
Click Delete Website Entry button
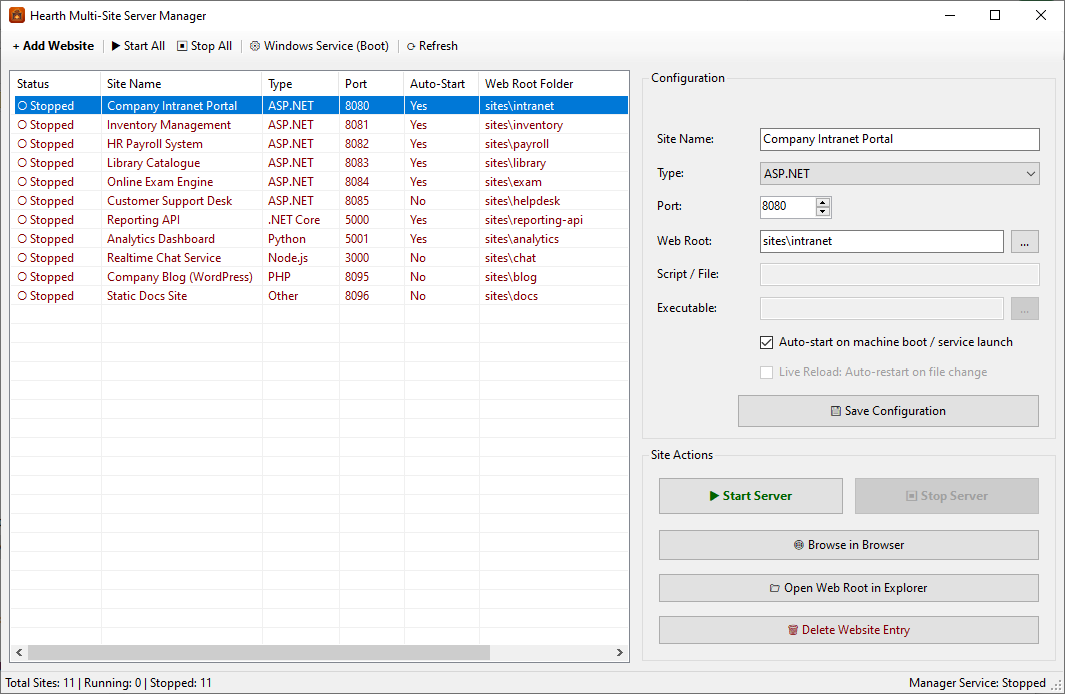click(x=848, y=630)
